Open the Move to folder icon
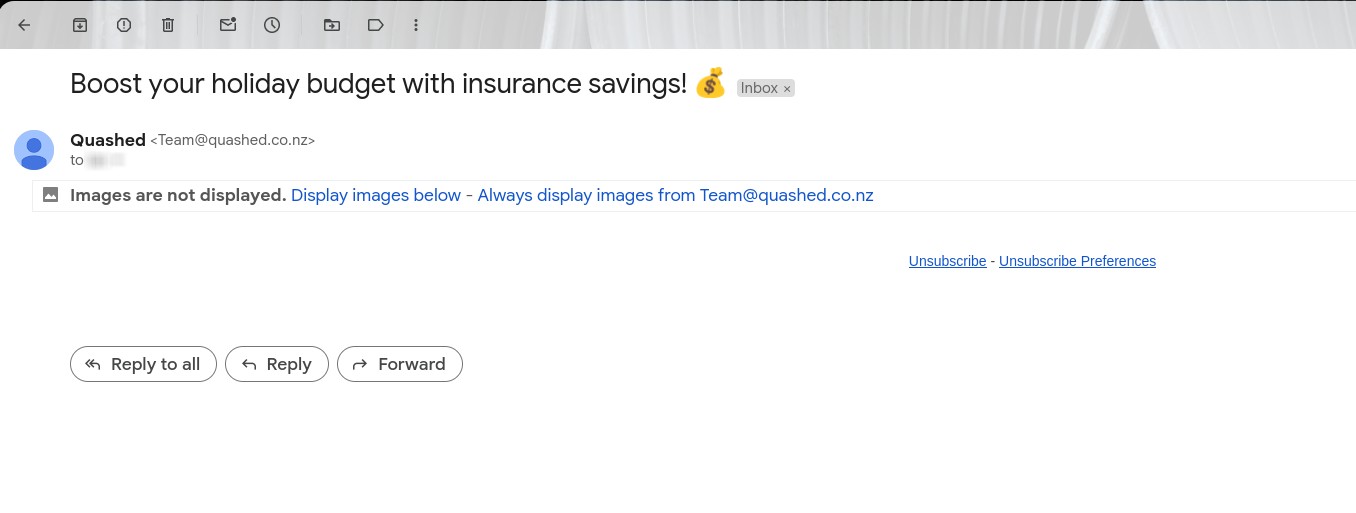This screenshot has height=513, width=1356. coord(332,25)
